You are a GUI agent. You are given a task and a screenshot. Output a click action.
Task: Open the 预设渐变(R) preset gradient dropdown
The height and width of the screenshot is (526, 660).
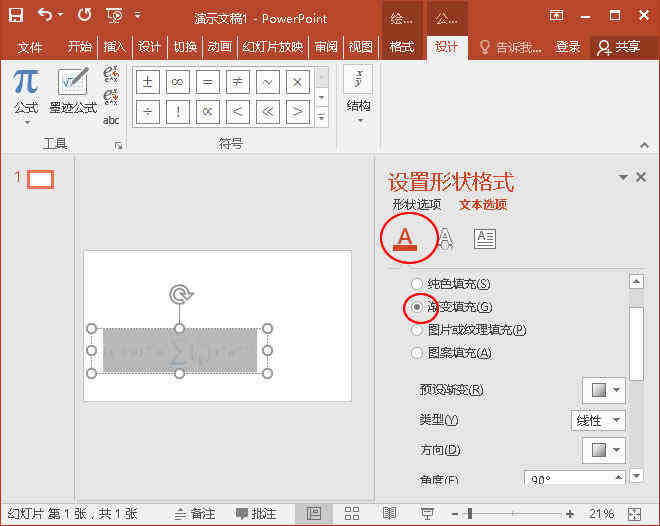pos(604,390)
